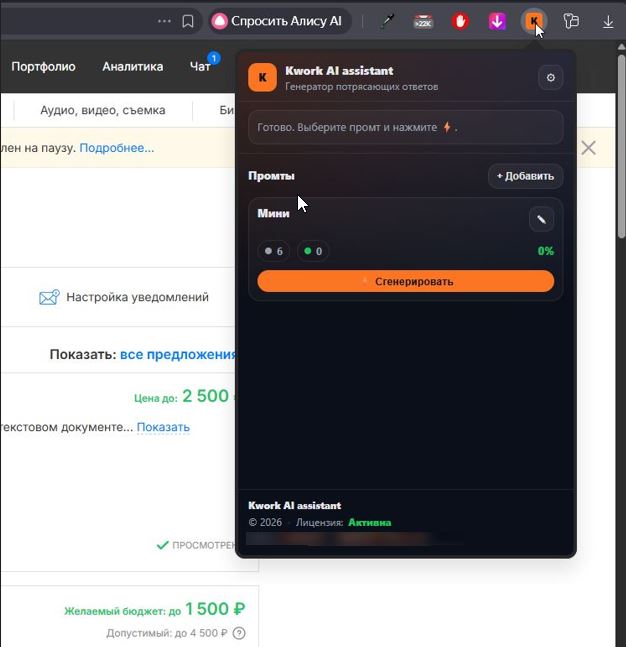Screen dimensions: 626x647
Task: Open the extensions puzzle icon
Action: (x=571, y=21)
